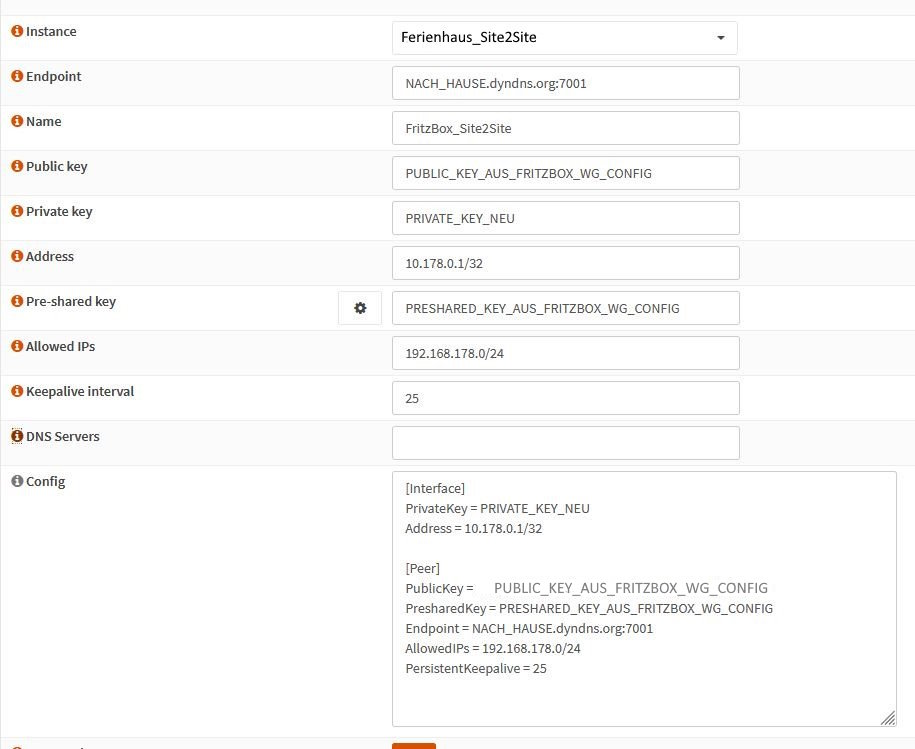The image size is (915, 749).
Task: Click the Name field containing FritzBox_Site2Site
Action: 565,129
